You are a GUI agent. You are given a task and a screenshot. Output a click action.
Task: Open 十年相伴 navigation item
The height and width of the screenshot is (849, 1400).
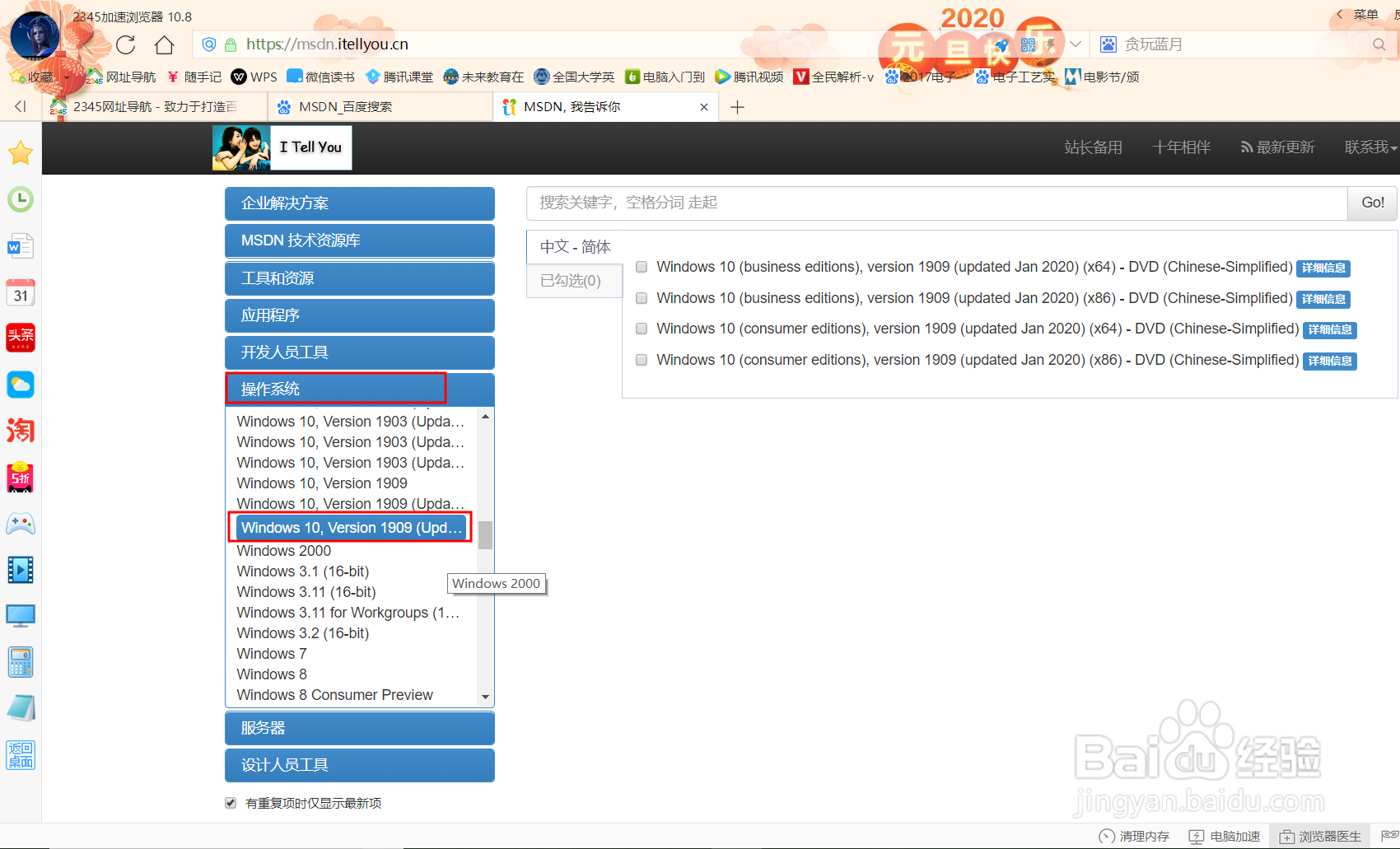(x=1182, y=147)
